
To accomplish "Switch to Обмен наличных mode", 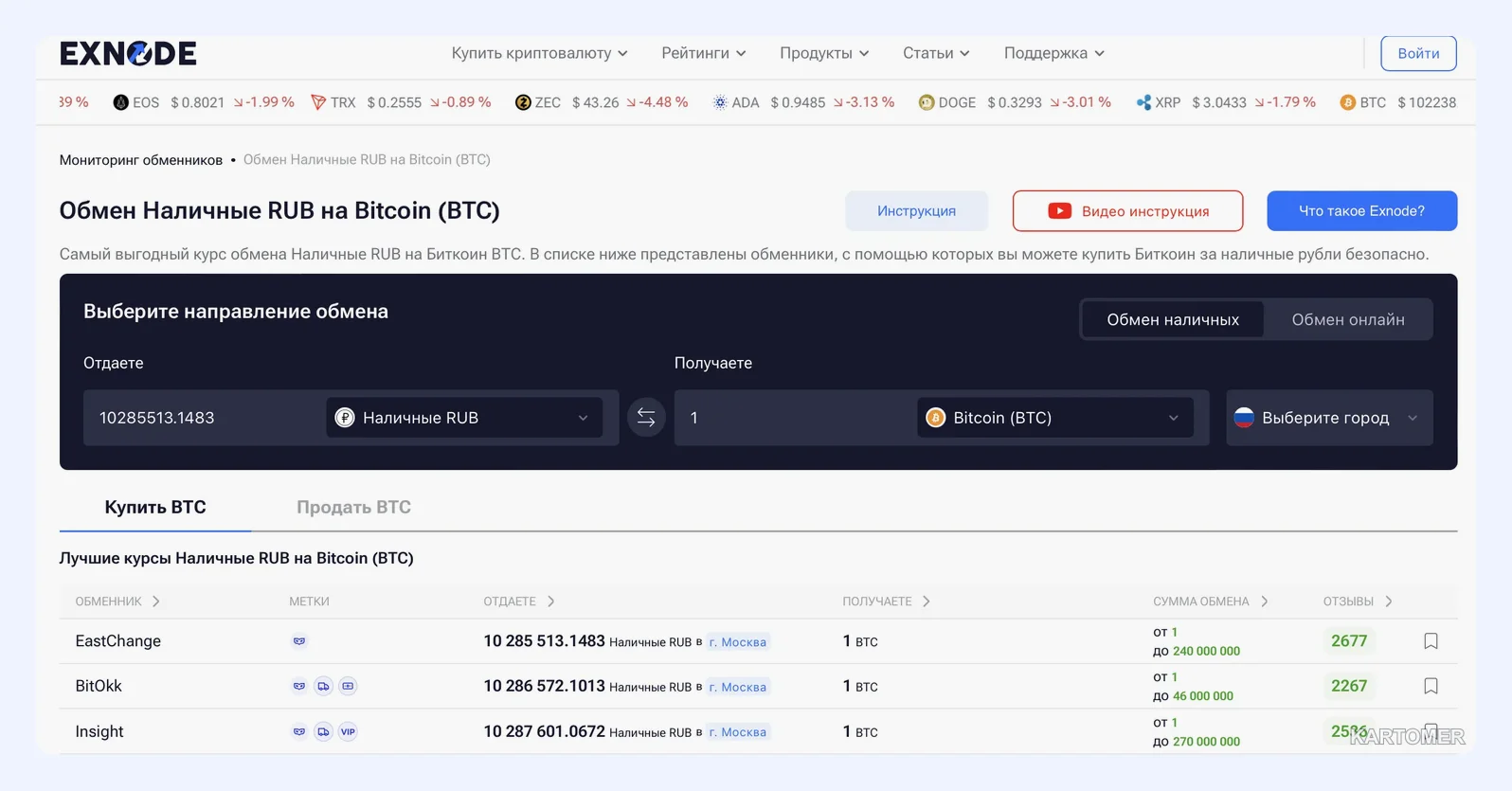I will pyautogui.click(x=1173, y=320).
